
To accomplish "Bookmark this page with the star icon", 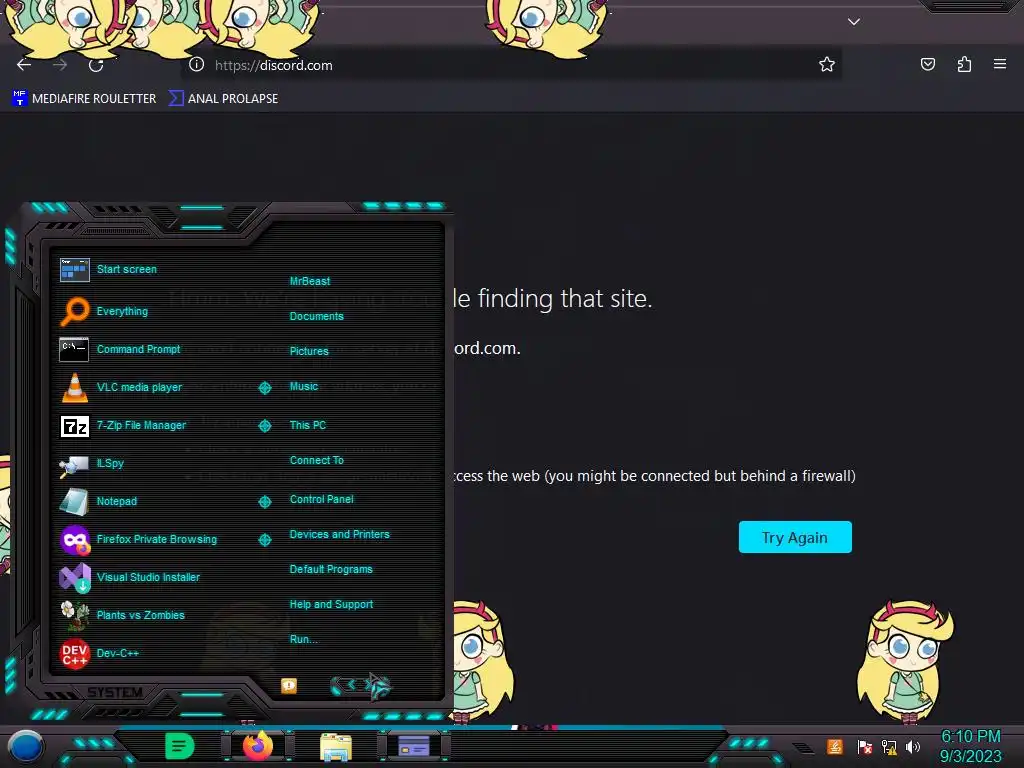I will (x=827, y=64).
